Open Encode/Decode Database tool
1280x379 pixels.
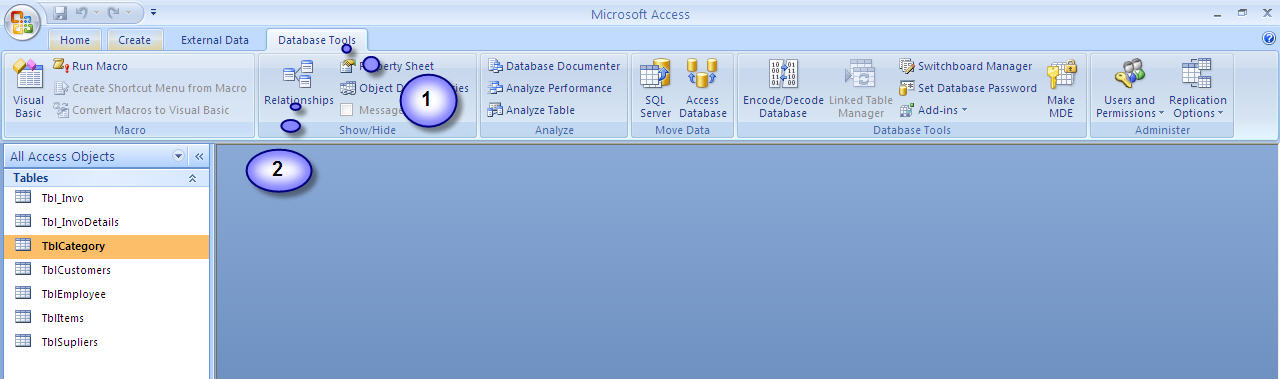[782, 88]
